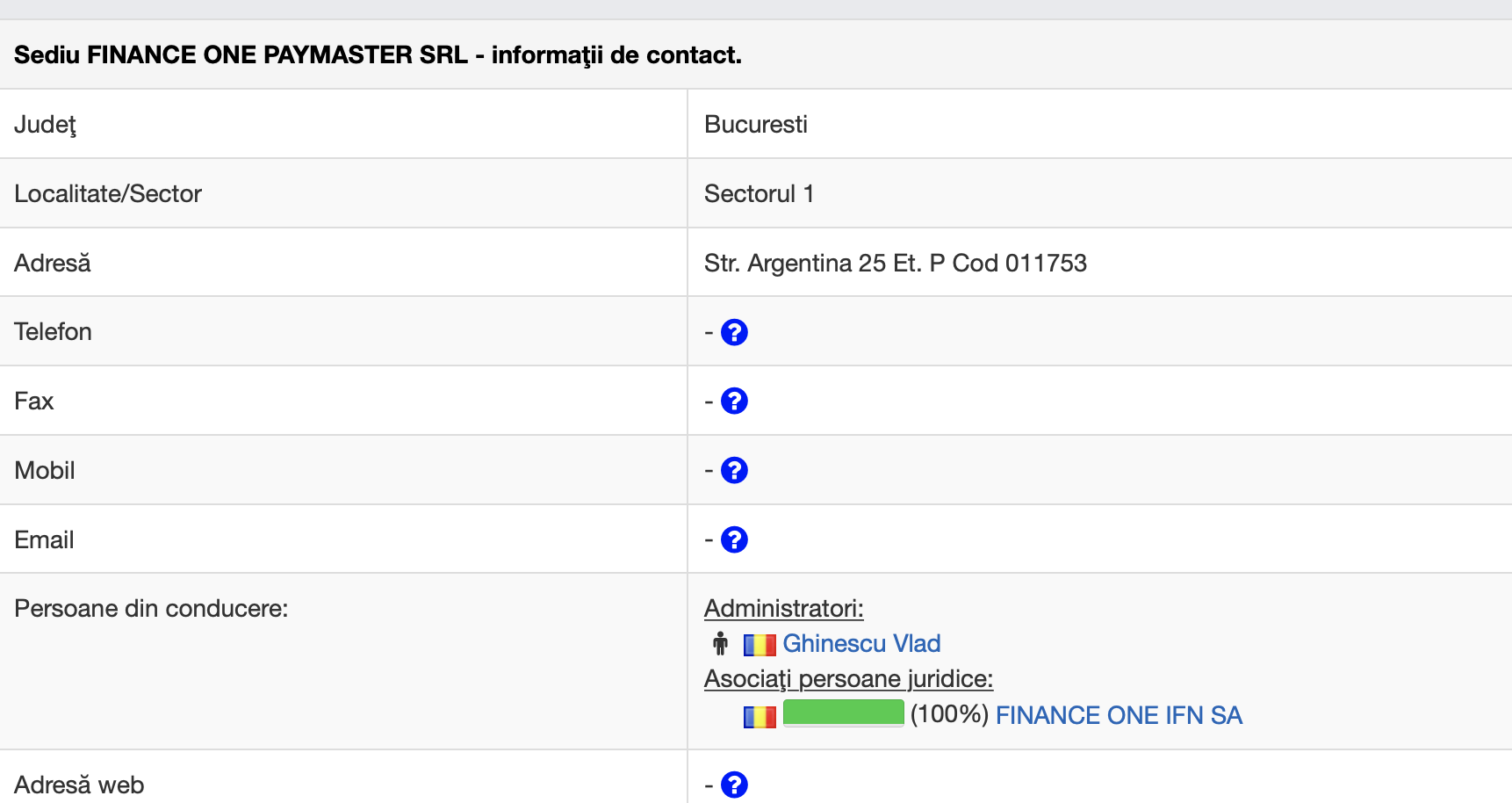1512x803 pixels.
Task: Click the Asociați persoane juridice heading
Action: pos(848,679)
